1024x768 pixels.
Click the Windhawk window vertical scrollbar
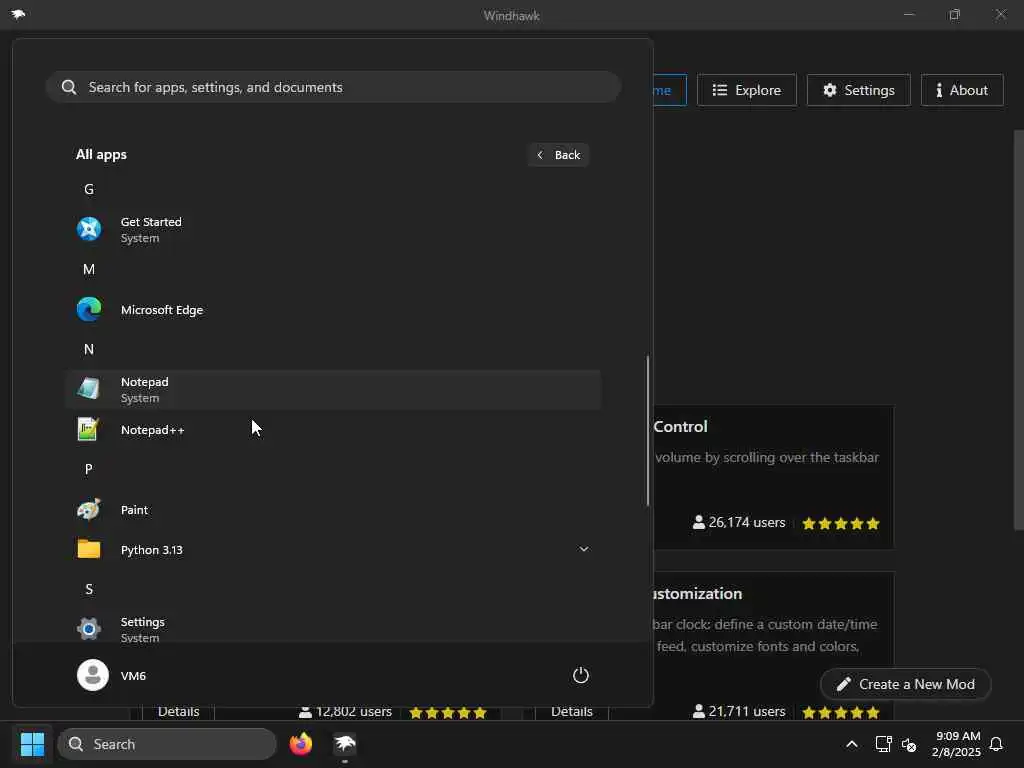tap(1018, 330)
